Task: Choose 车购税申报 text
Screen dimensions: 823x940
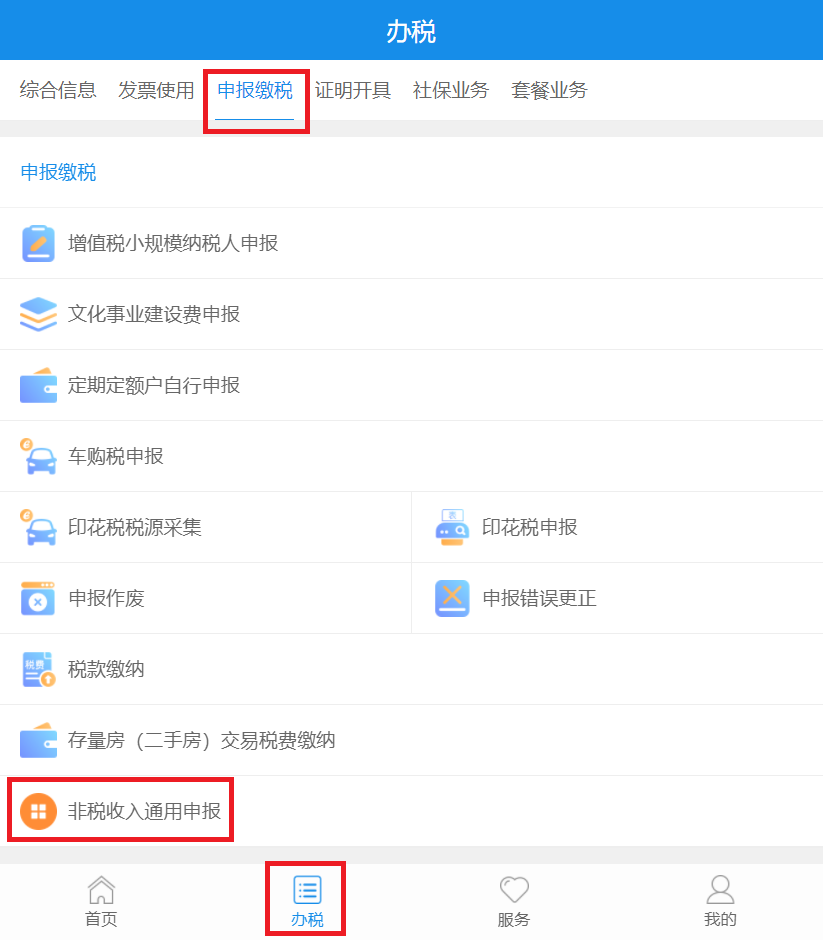Action: click(x=116, y=456)
